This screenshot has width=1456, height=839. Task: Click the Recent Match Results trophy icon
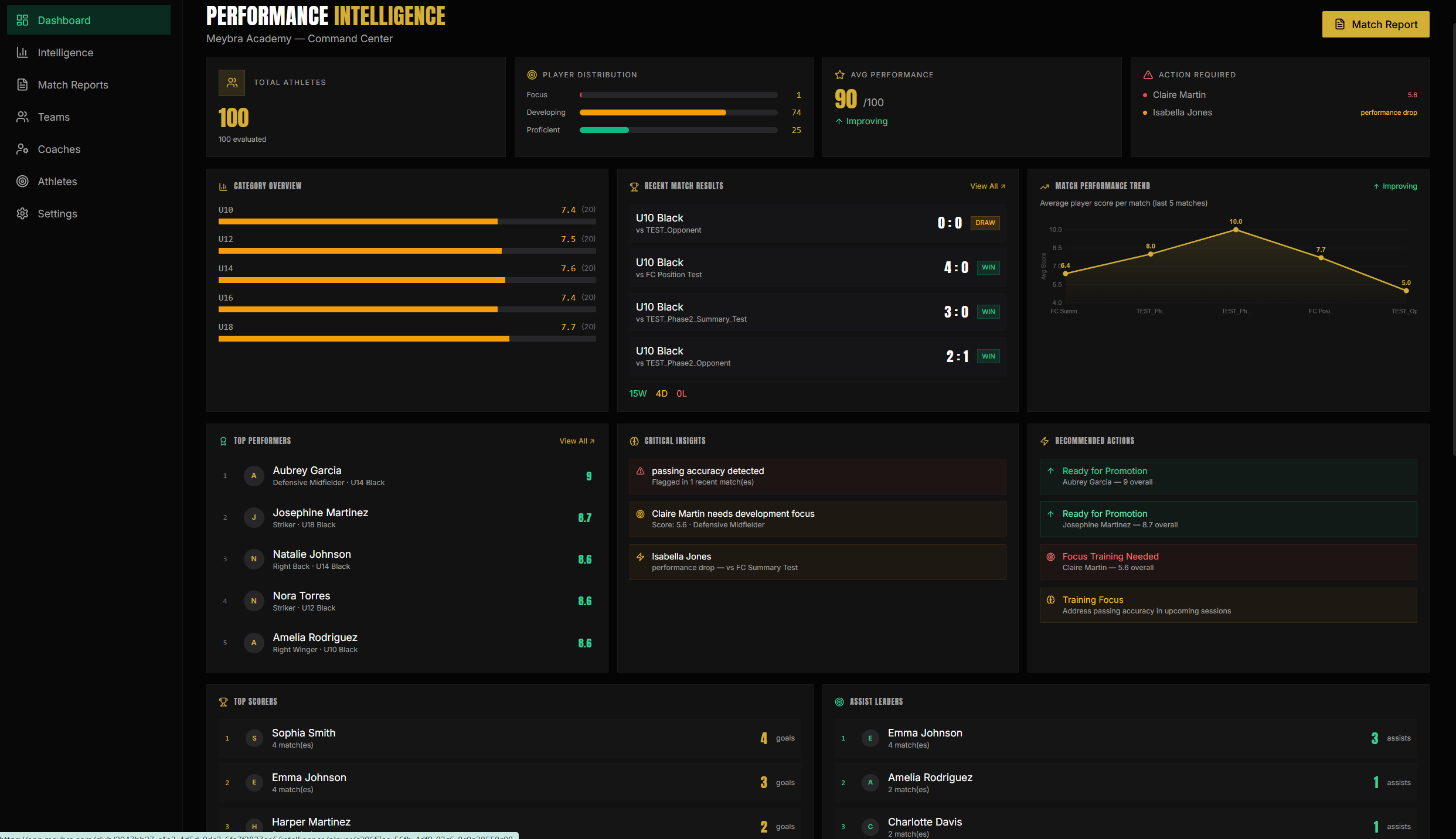634,187
